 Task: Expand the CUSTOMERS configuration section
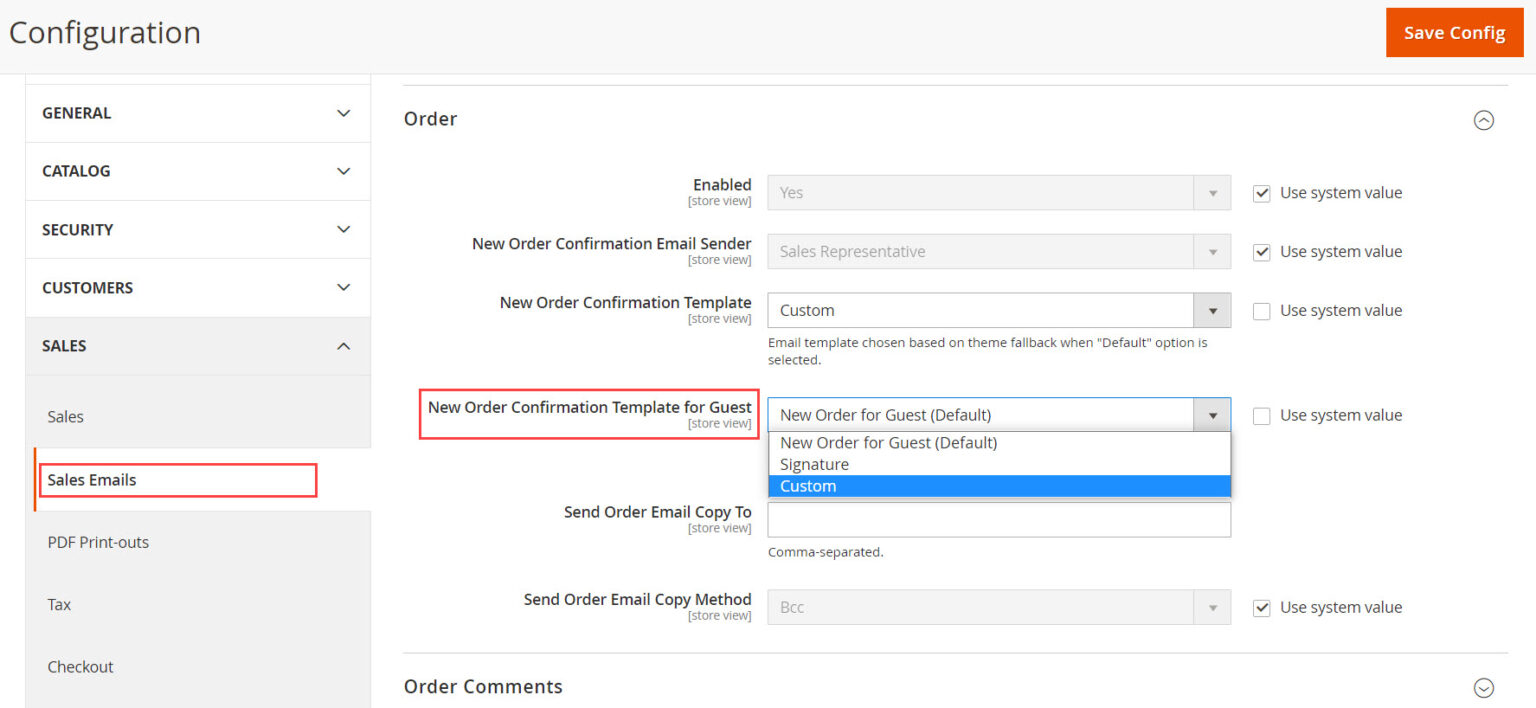pos(197,287)
